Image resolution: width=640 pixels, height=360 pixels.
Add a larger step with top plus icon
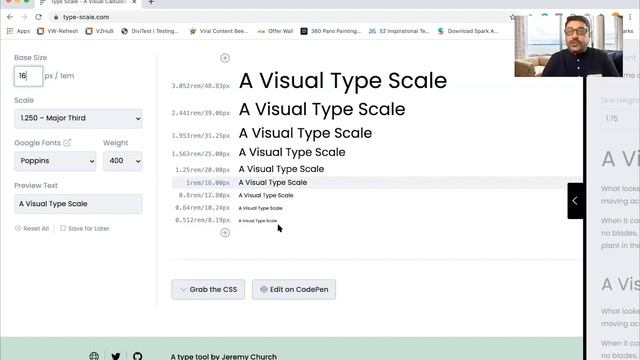pyautogui.click(x=225, y=58)
